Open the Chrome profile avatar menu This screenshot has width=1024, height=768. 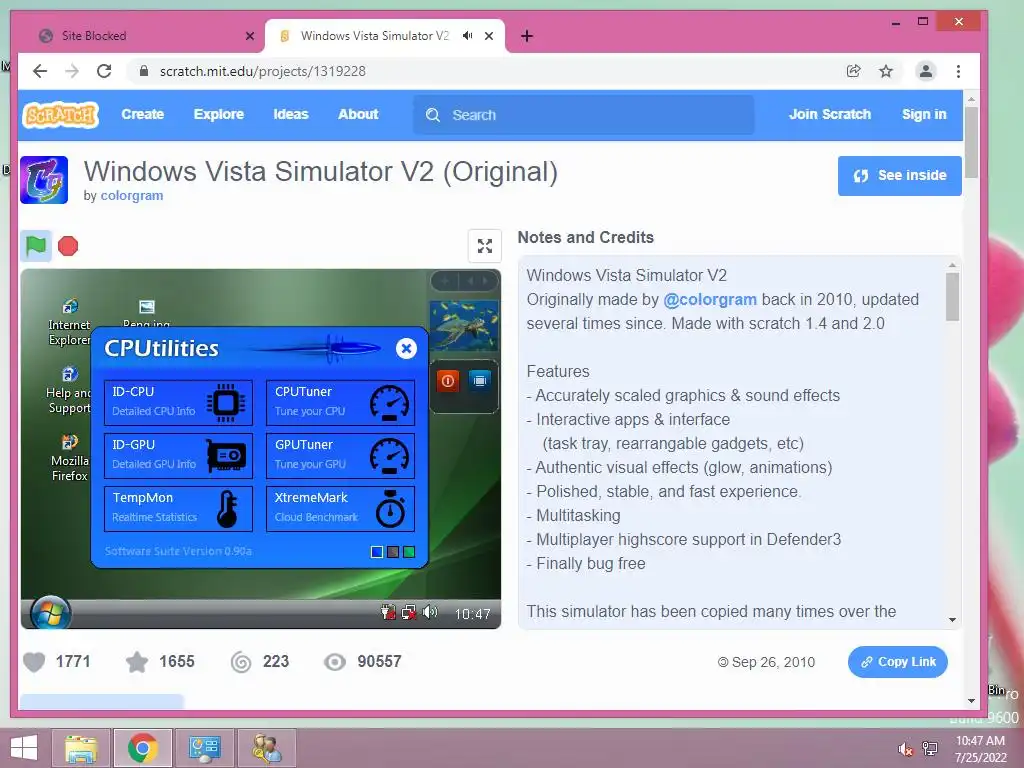coord(925,71)
